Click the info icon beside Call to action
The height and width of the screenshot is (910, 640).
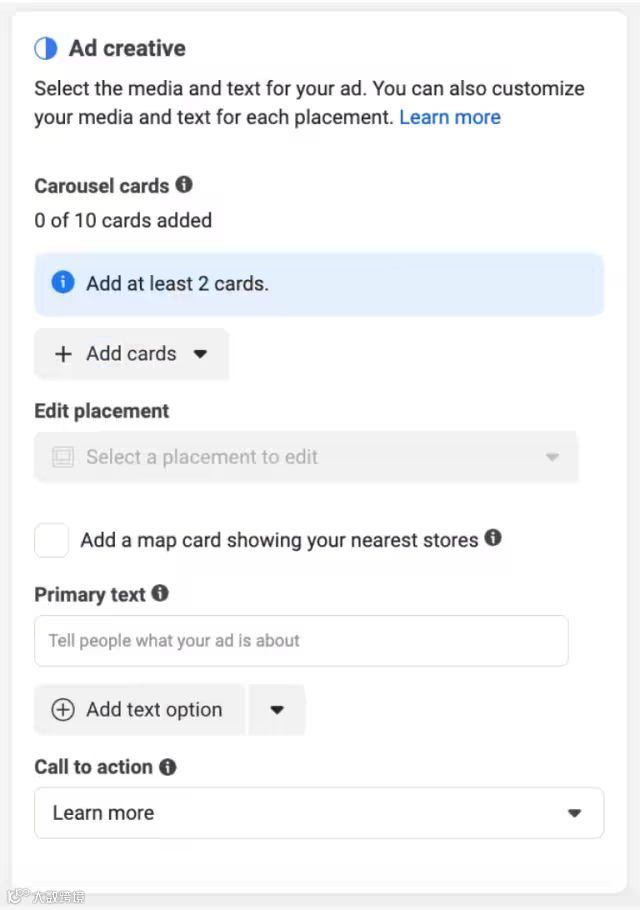(167, 767)
